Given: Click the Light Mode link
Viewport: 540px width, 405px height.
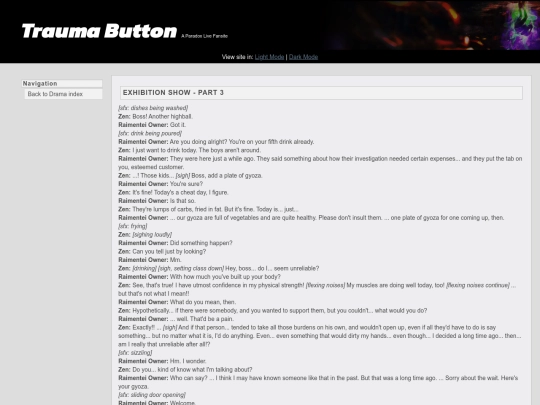Looking at the screenshot, I should (269, 57).
